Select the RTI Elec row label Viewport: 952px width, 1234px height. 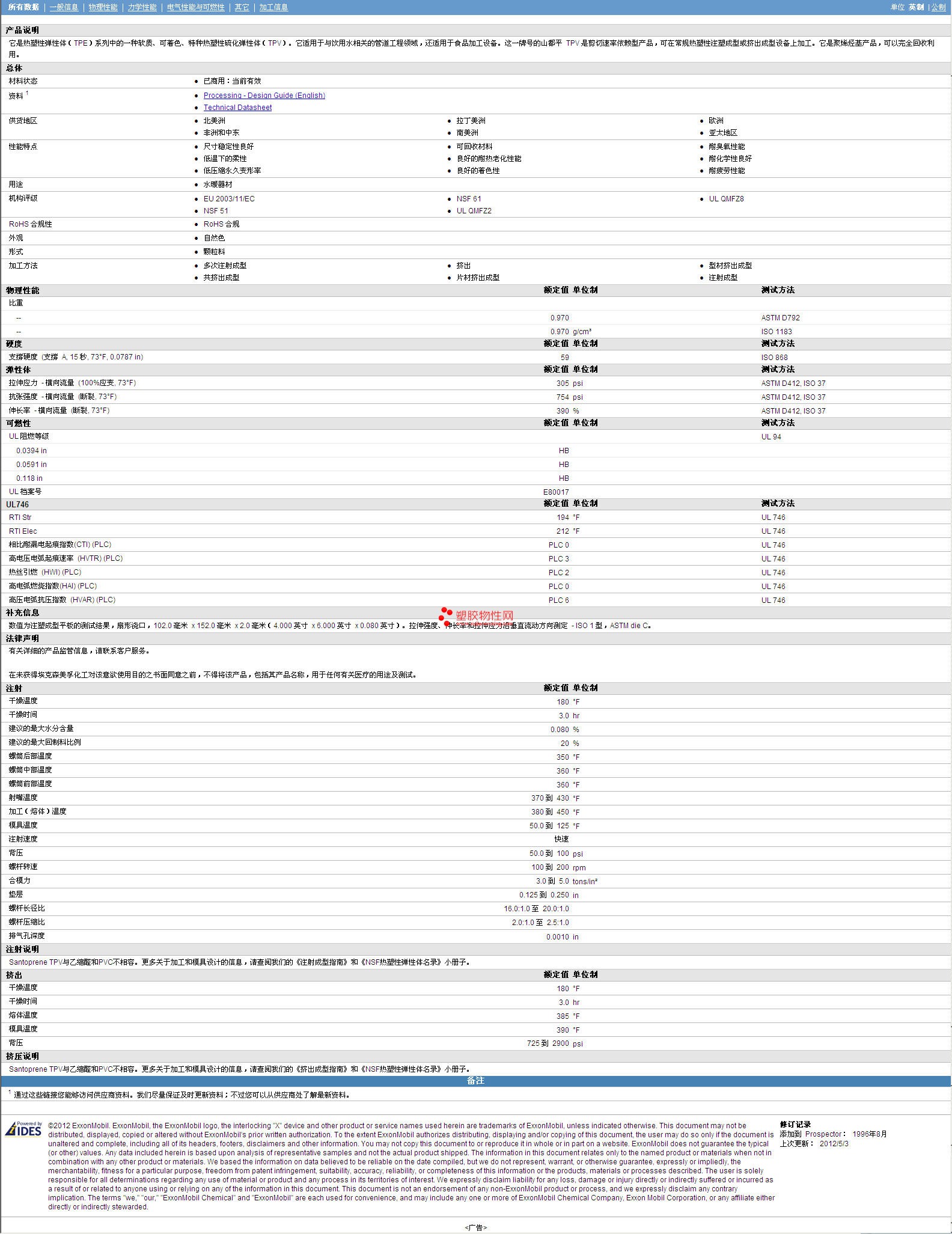23,531
